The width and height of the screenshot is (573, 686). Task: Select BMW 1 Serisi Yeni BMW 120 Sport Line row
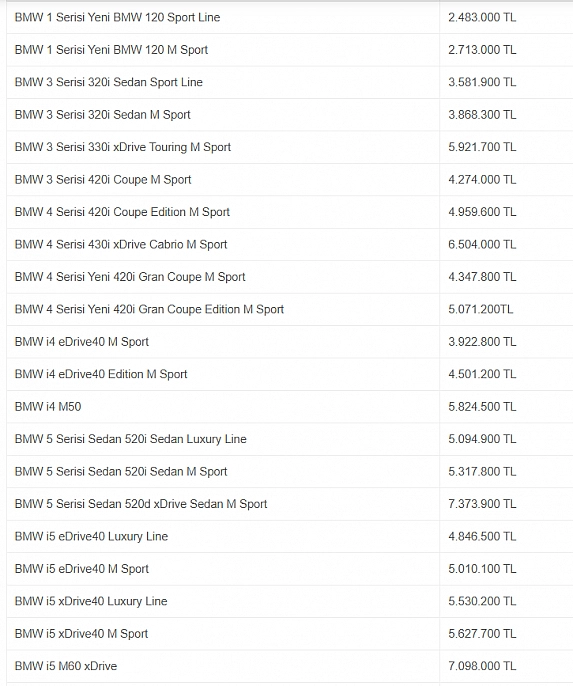(x=290, y=18)
